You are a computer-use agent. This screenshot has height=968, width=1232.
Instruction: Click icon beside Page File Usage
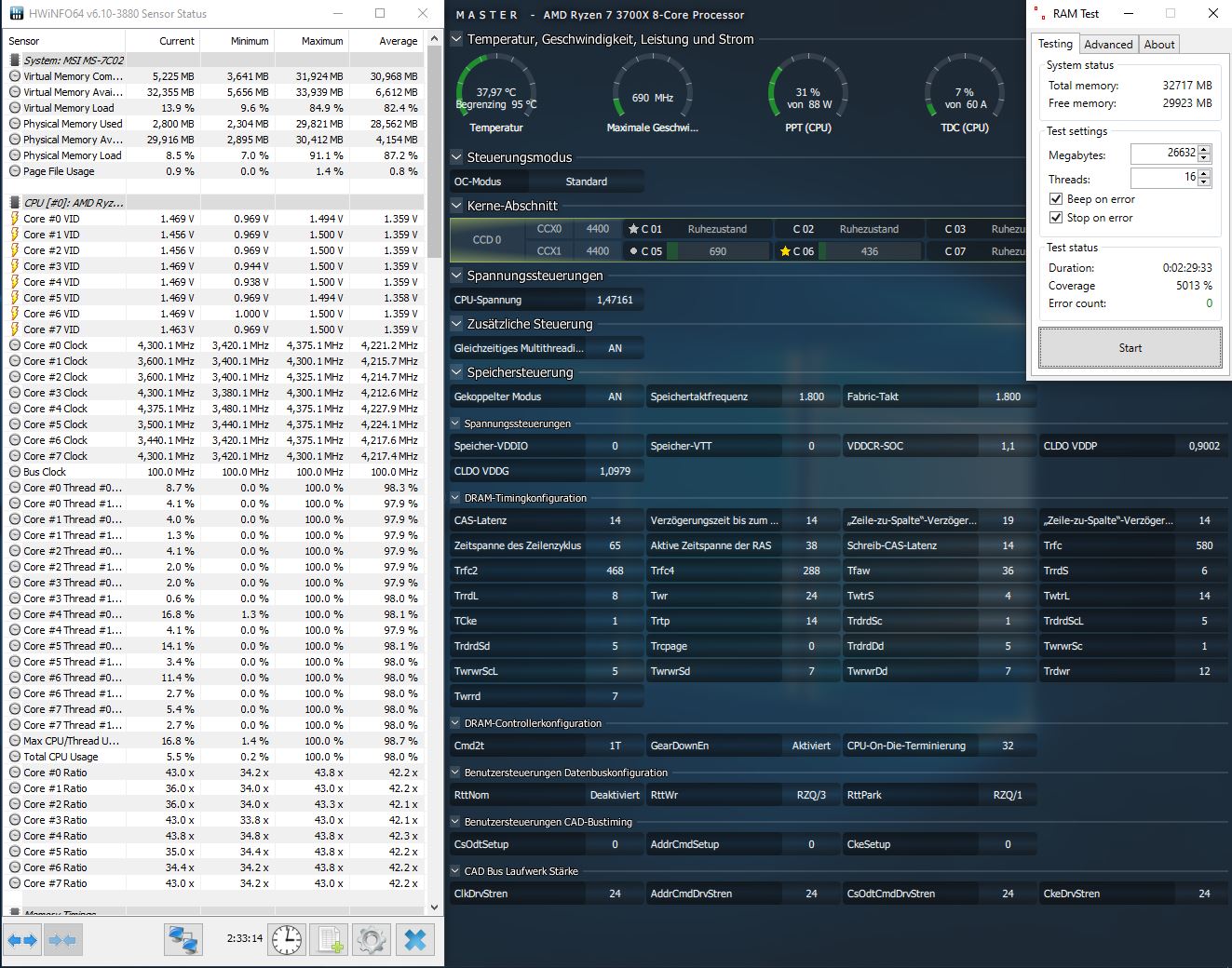tap(15, 171)
